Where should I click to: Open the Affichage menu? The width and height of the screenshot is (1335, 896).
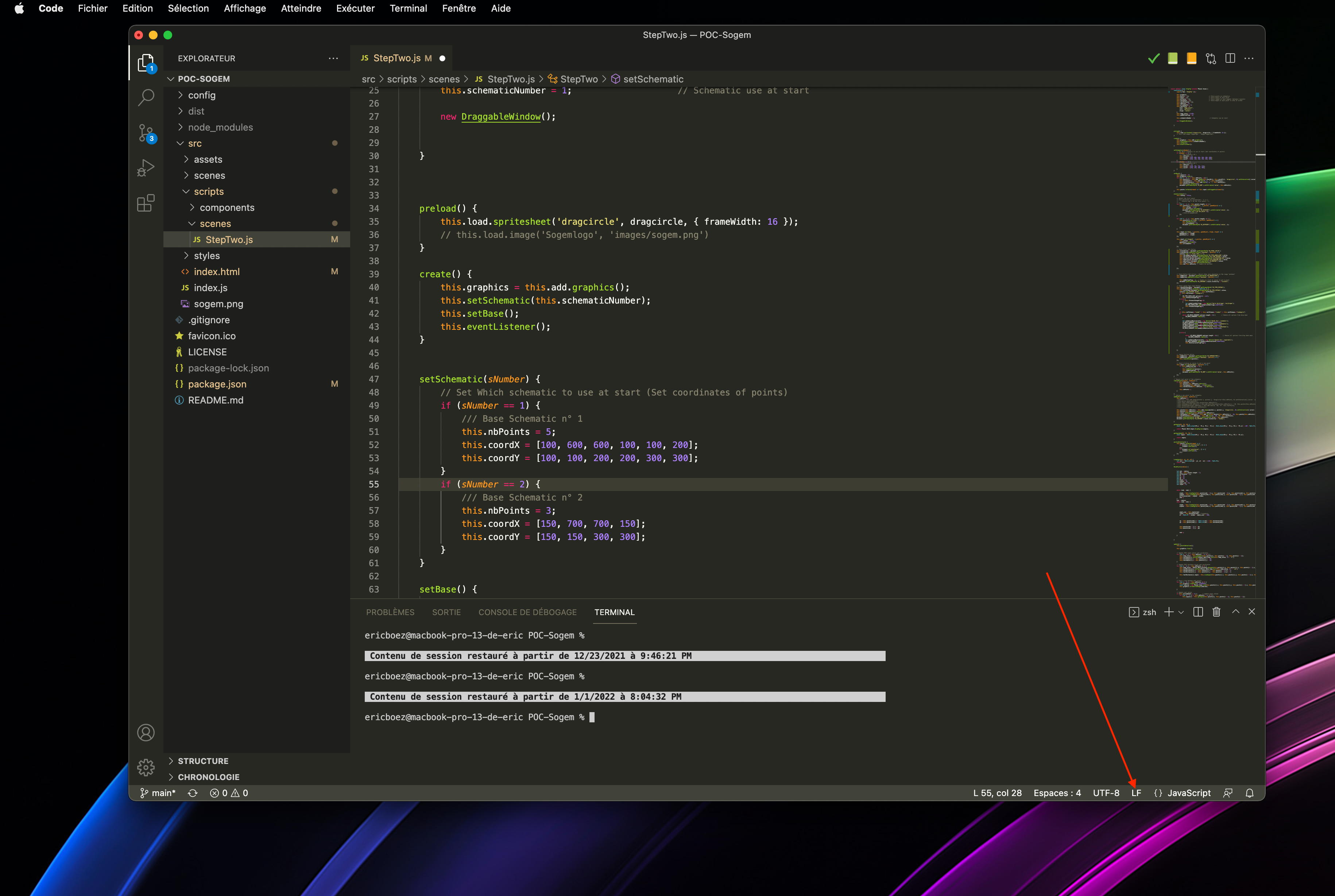[x=244, y=8]
